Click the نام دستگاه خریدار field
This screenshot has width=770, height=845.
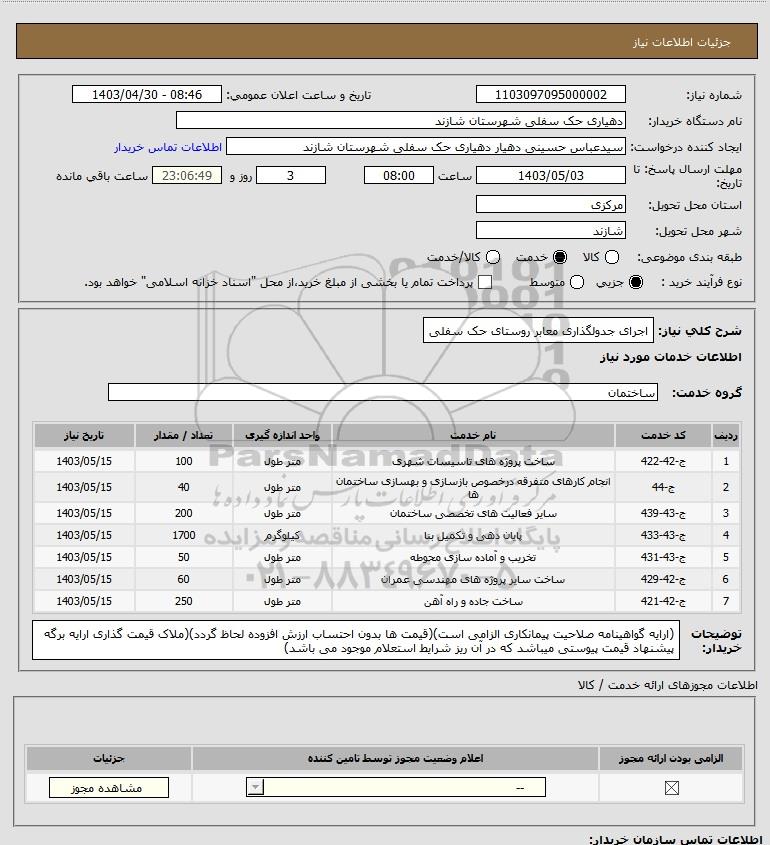[x=401, y=120]
